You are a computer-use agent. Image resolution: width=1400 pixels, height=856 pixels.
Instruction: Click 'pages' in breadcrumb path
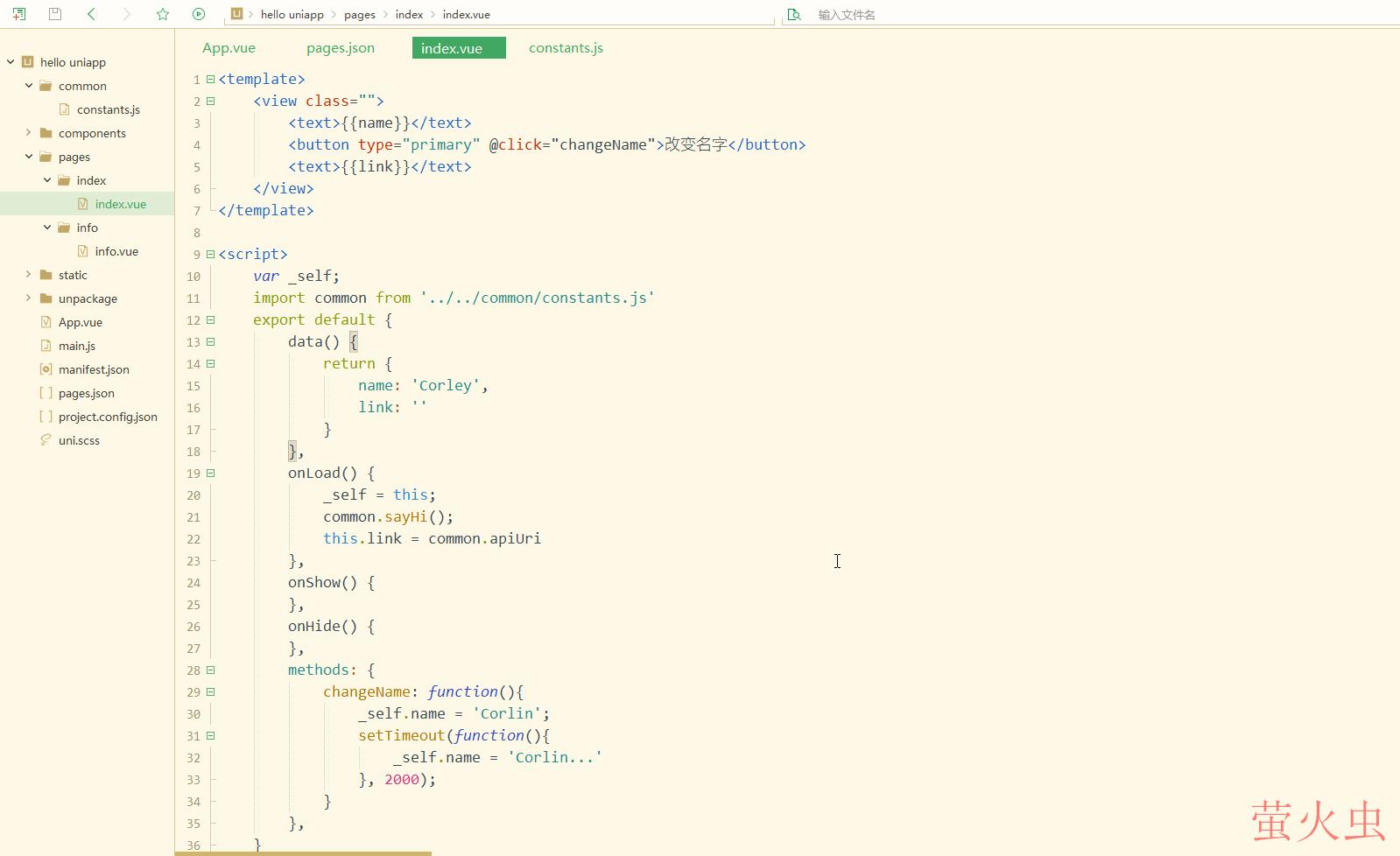[x=360, y=14]
